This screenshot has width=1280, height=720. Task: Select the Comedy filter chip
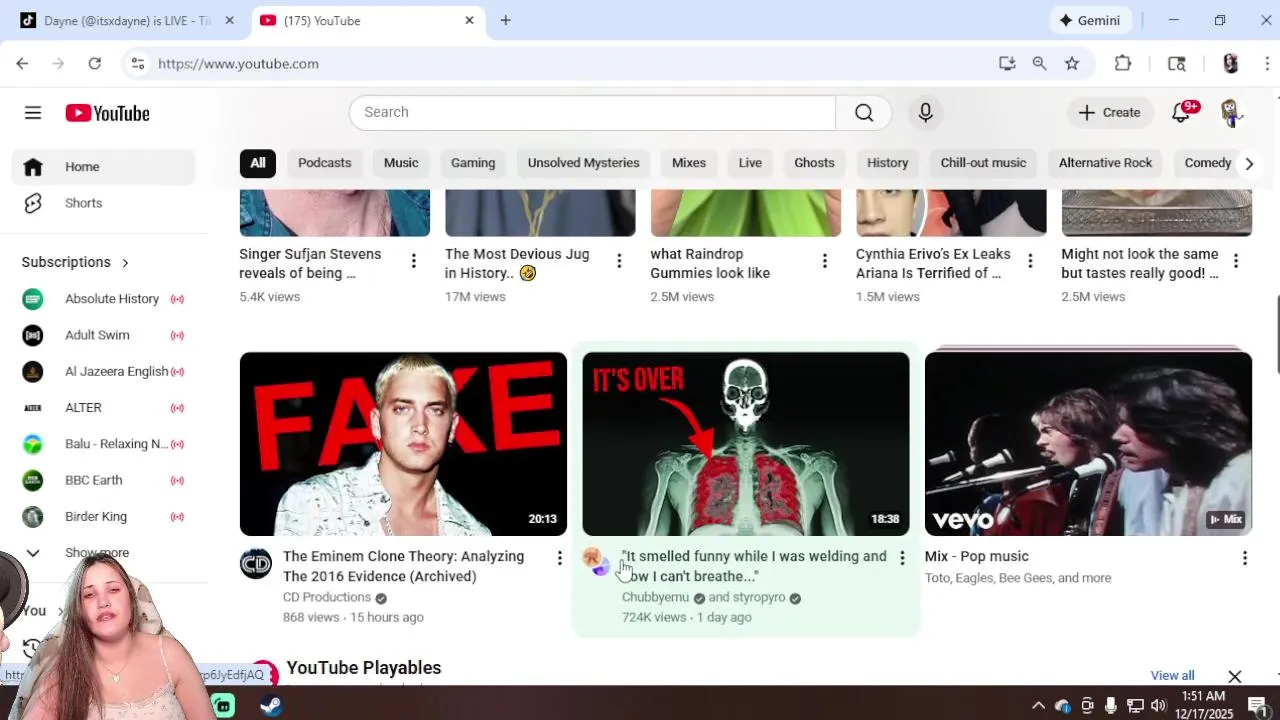click(1205, 163)
